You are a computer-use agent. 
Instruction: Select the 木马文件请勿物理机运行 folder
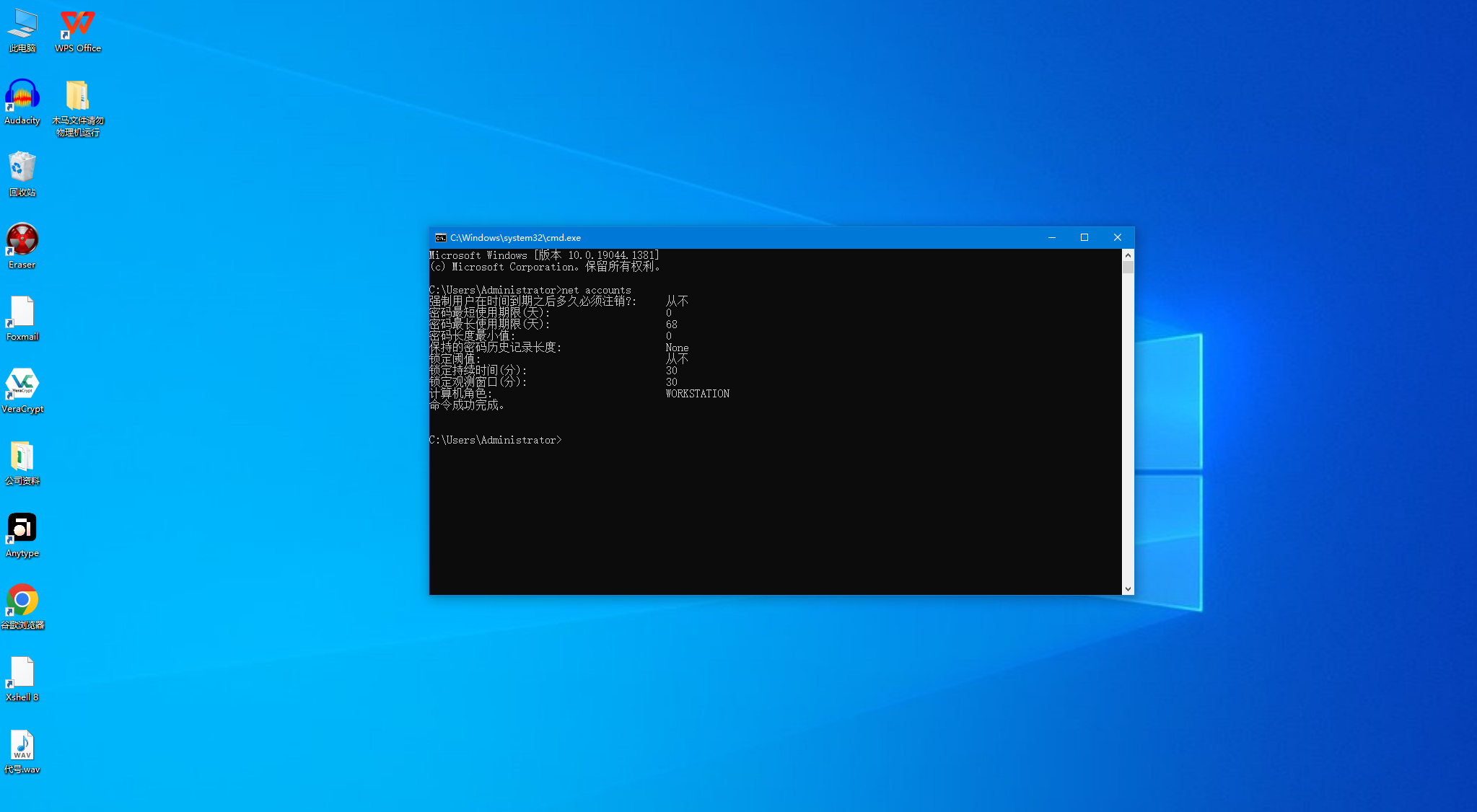[78, 107]
